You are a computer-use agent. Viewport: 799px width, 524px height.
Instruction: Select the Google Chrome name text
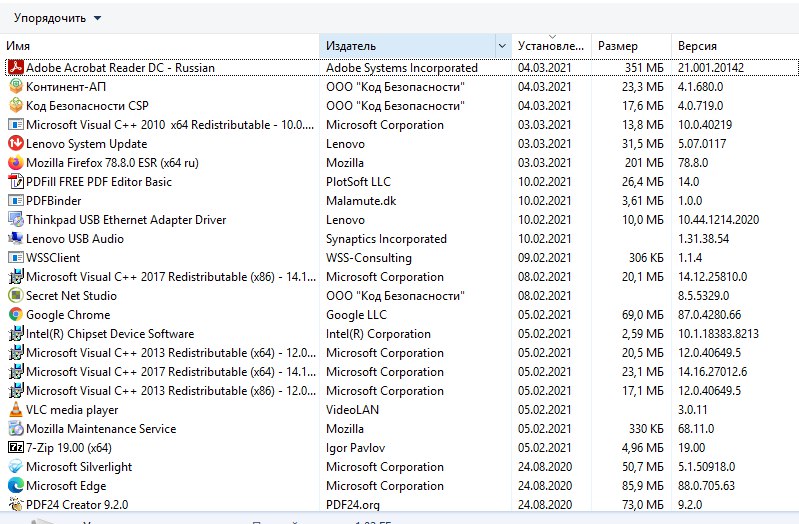[68, 315]
